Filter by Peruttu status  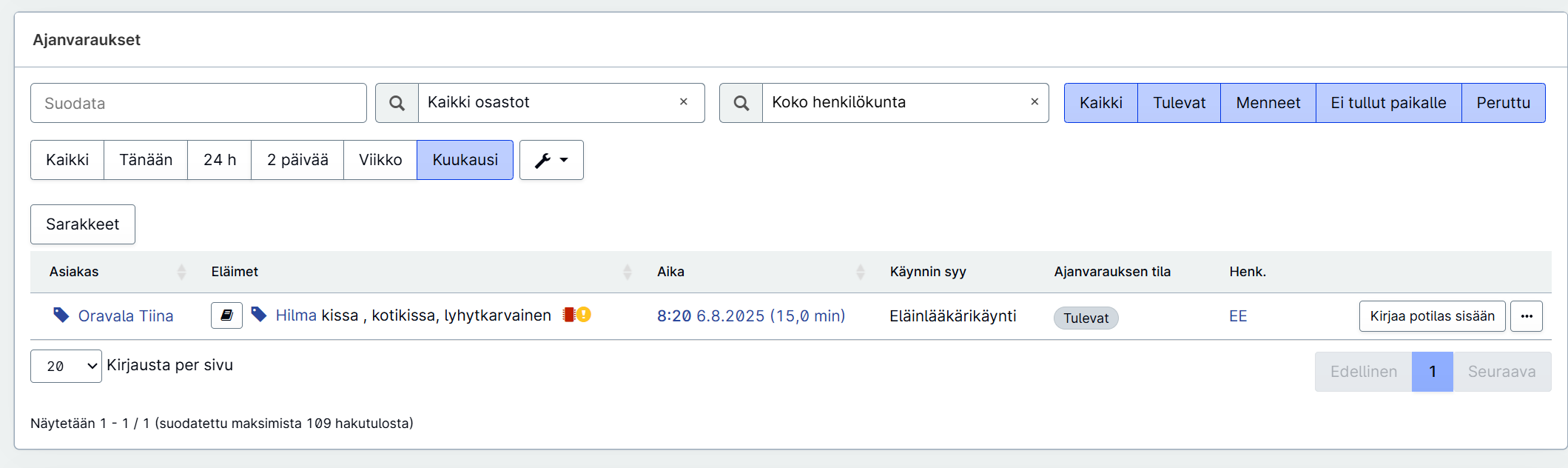[x=1504, y=103]
